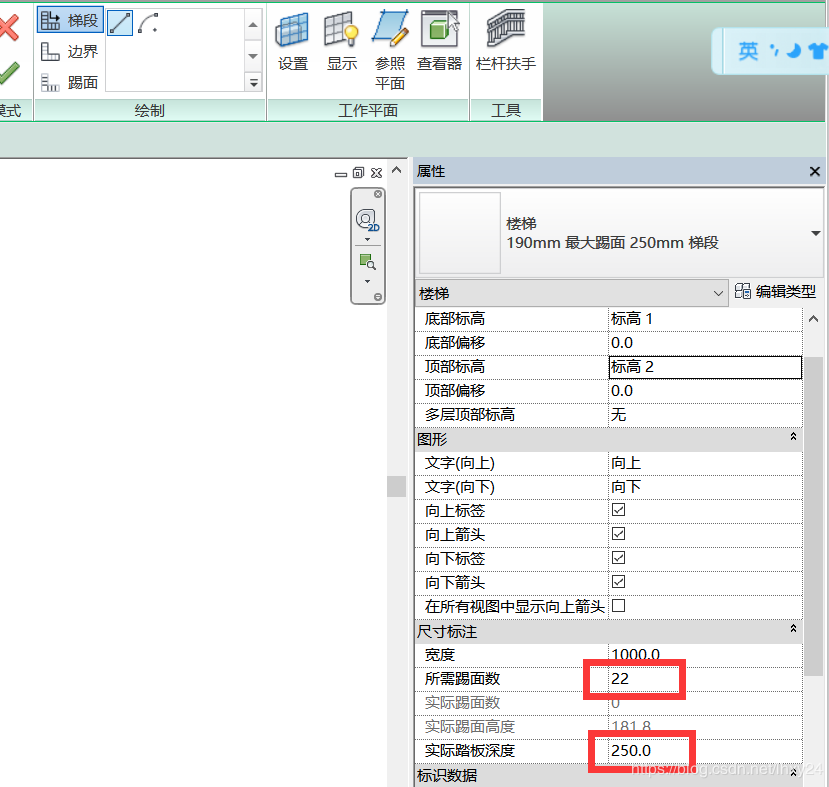The width and height of the screenshot is (829, 787).
Task: Click the 多层顶部标高 value 无
Action: 705,415
